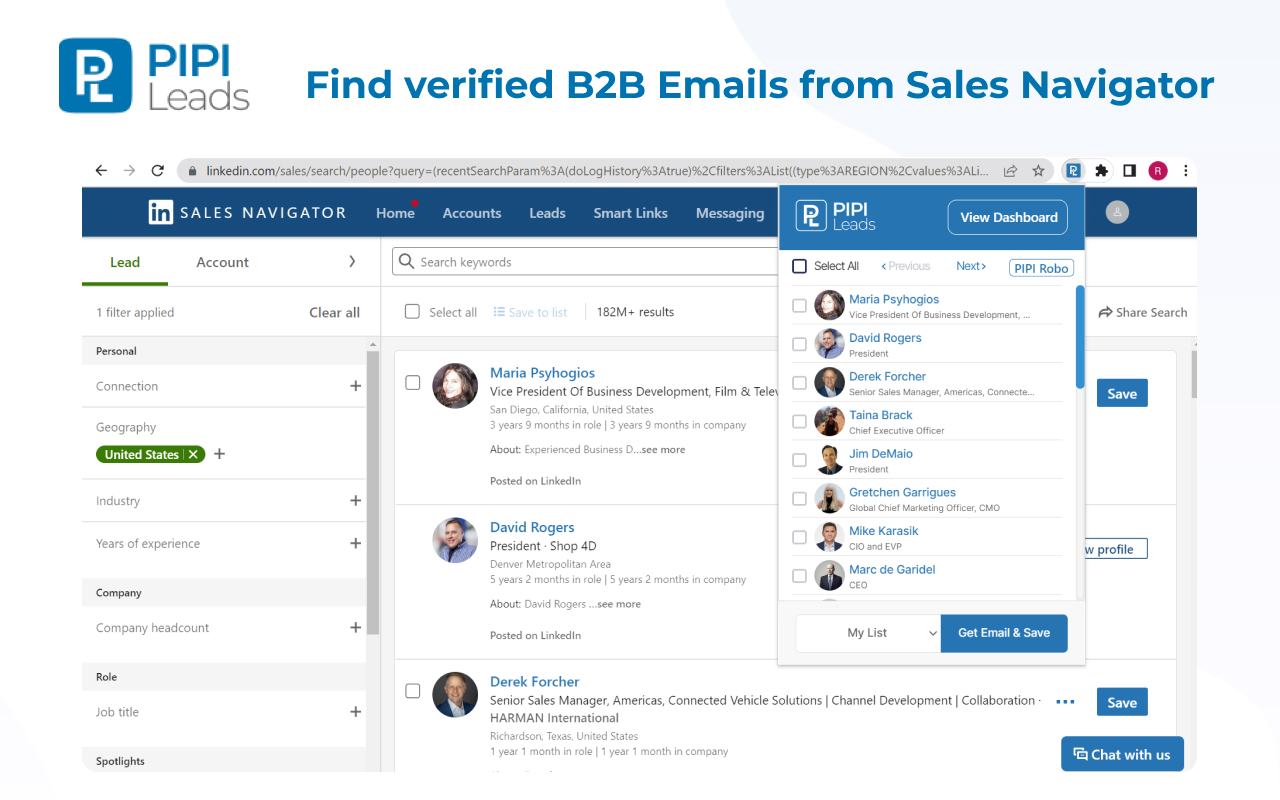Bookmark the page using the star icon
Image resolution: width=1280 pixels, height=800 pixels.
(x=1038, y=170)
